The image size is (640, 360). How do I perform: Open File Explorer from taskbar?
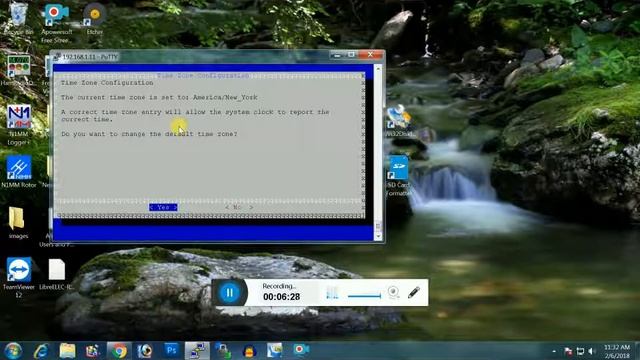tap(67, 351)
